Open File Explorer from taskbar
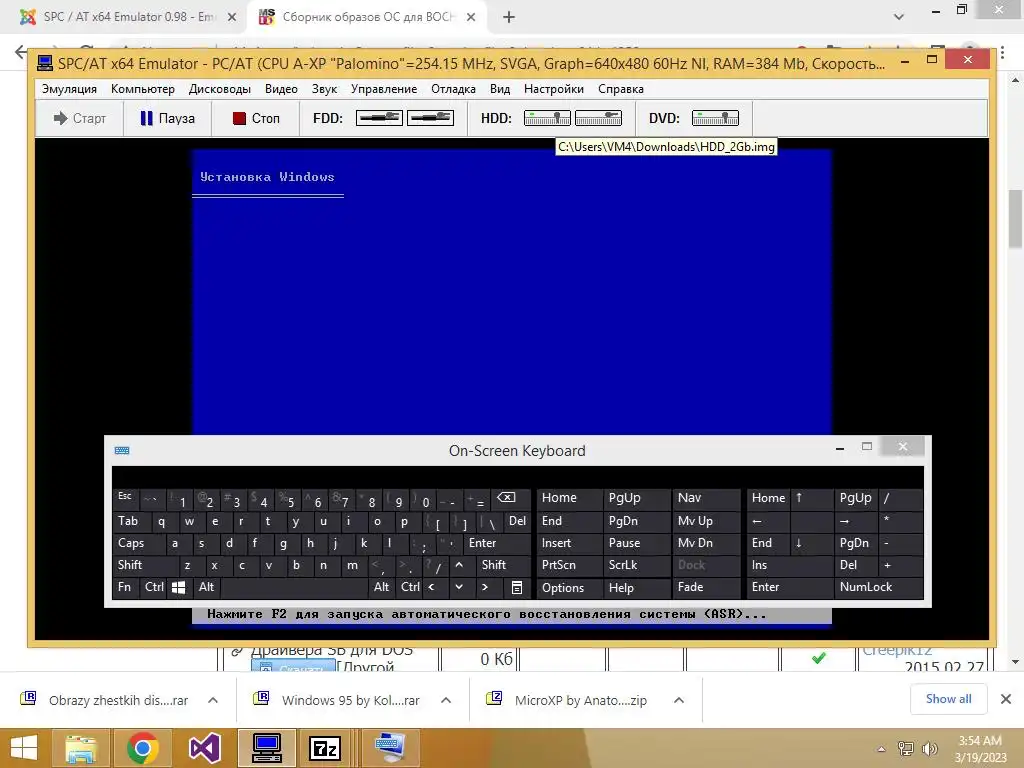 pos(80,748)
